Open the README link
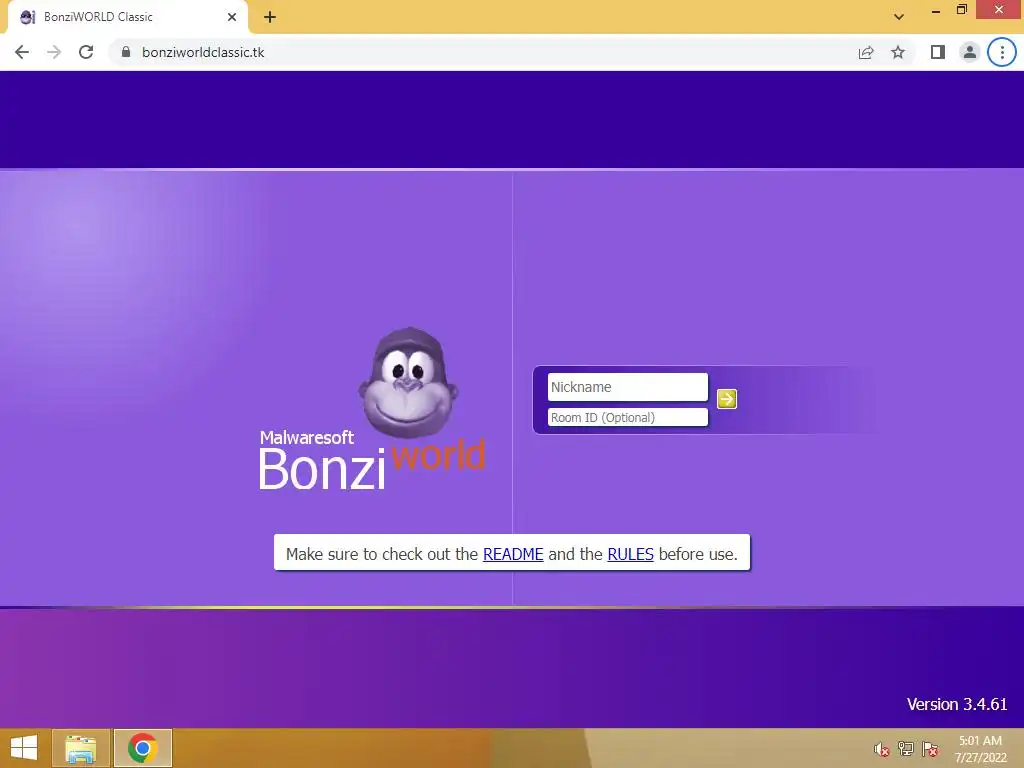The height and width of the screenshot is (768, 1024). (x=513, y=554)
